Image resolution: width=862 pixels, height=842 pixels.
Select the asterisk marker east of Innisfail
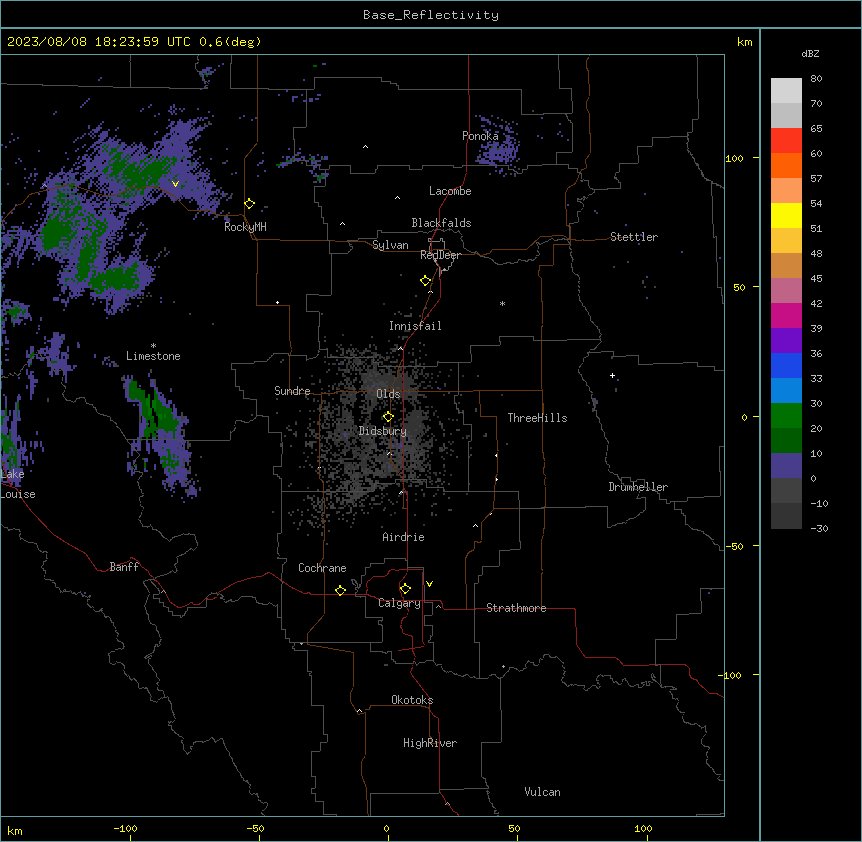click(502, 304)
